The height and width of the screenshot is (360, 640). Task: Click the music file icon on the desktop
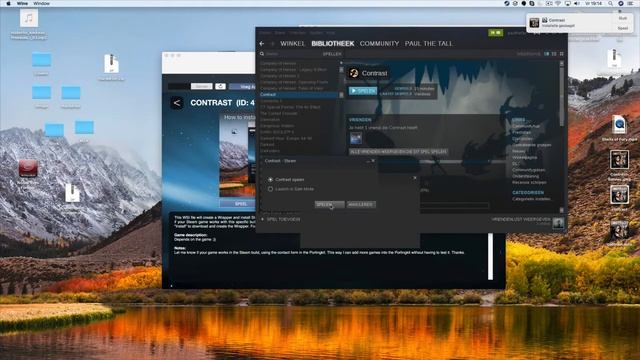(29, 18)
